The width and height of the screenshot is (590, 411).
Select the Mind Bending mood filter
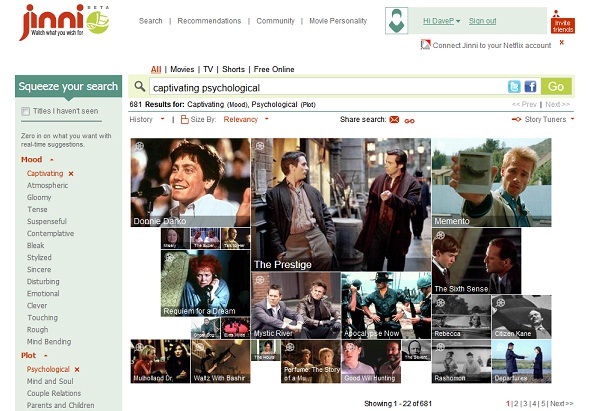49,342
